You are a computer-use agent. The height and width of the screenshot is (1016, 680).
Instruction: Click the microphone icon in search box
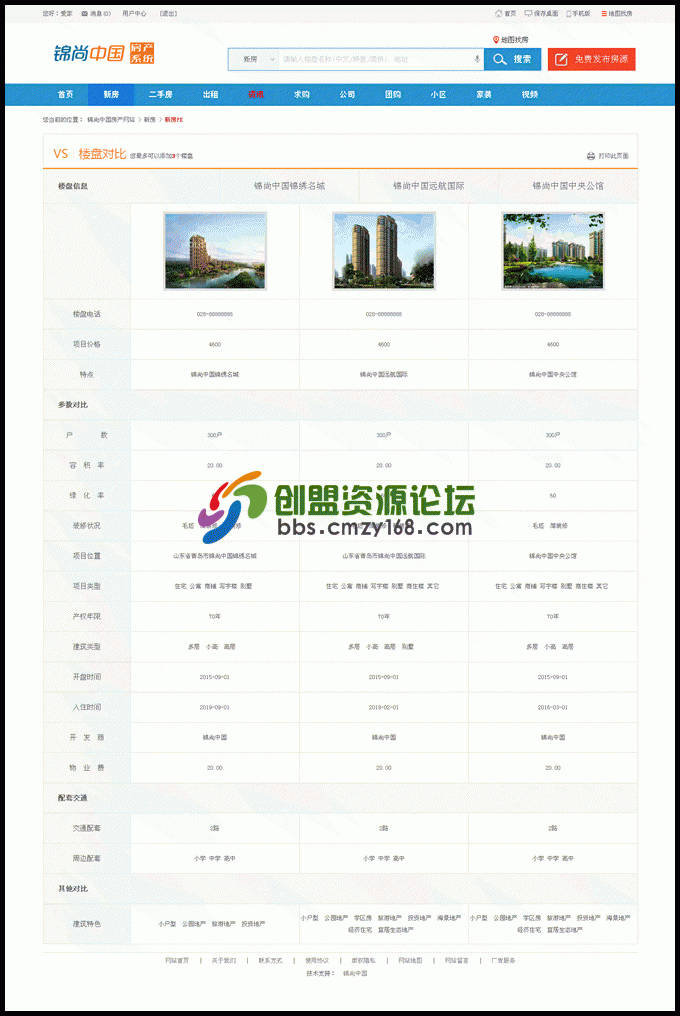(477, 59)
